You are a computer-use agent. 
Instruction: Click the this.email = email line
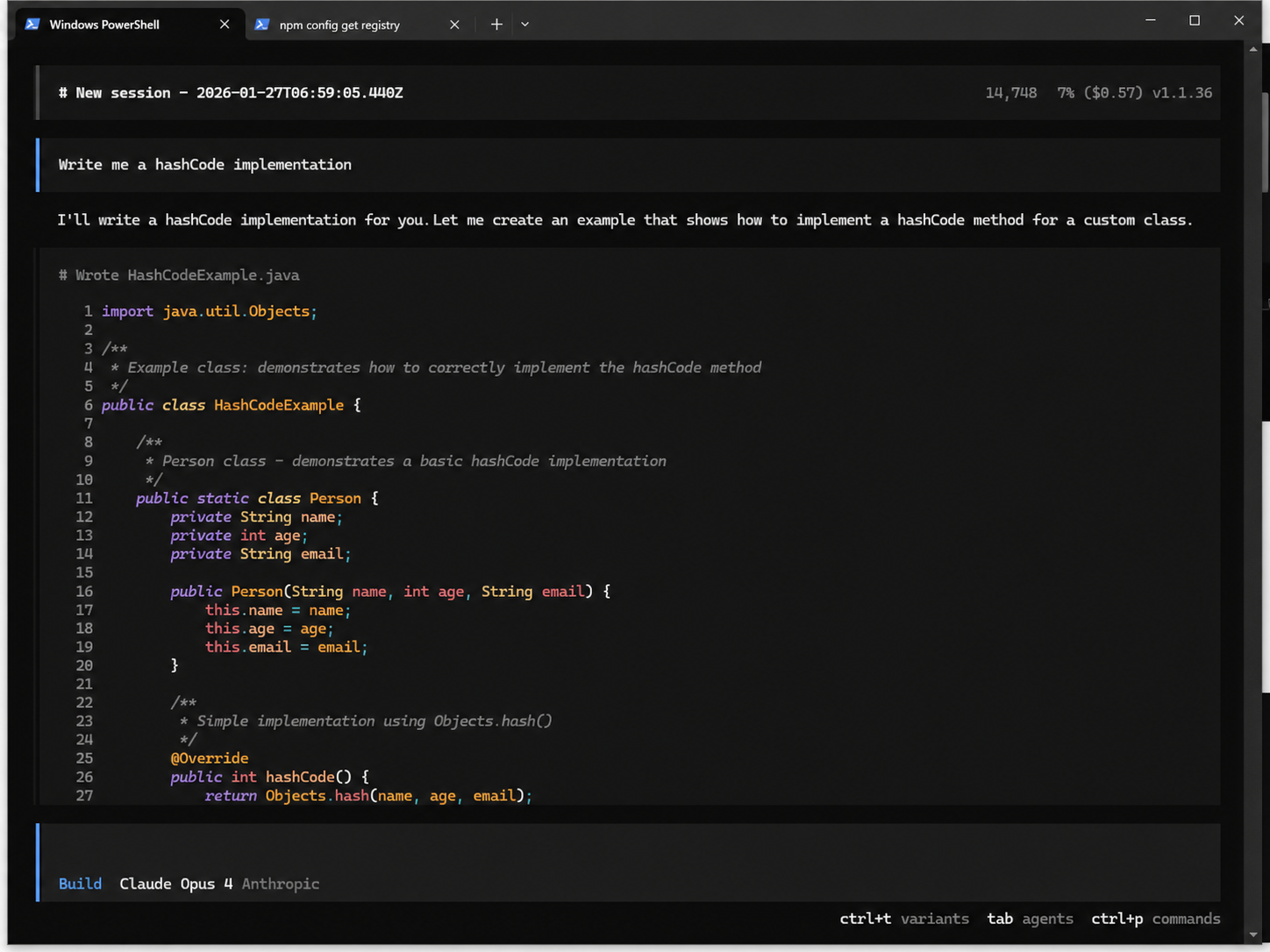(287, 647)
